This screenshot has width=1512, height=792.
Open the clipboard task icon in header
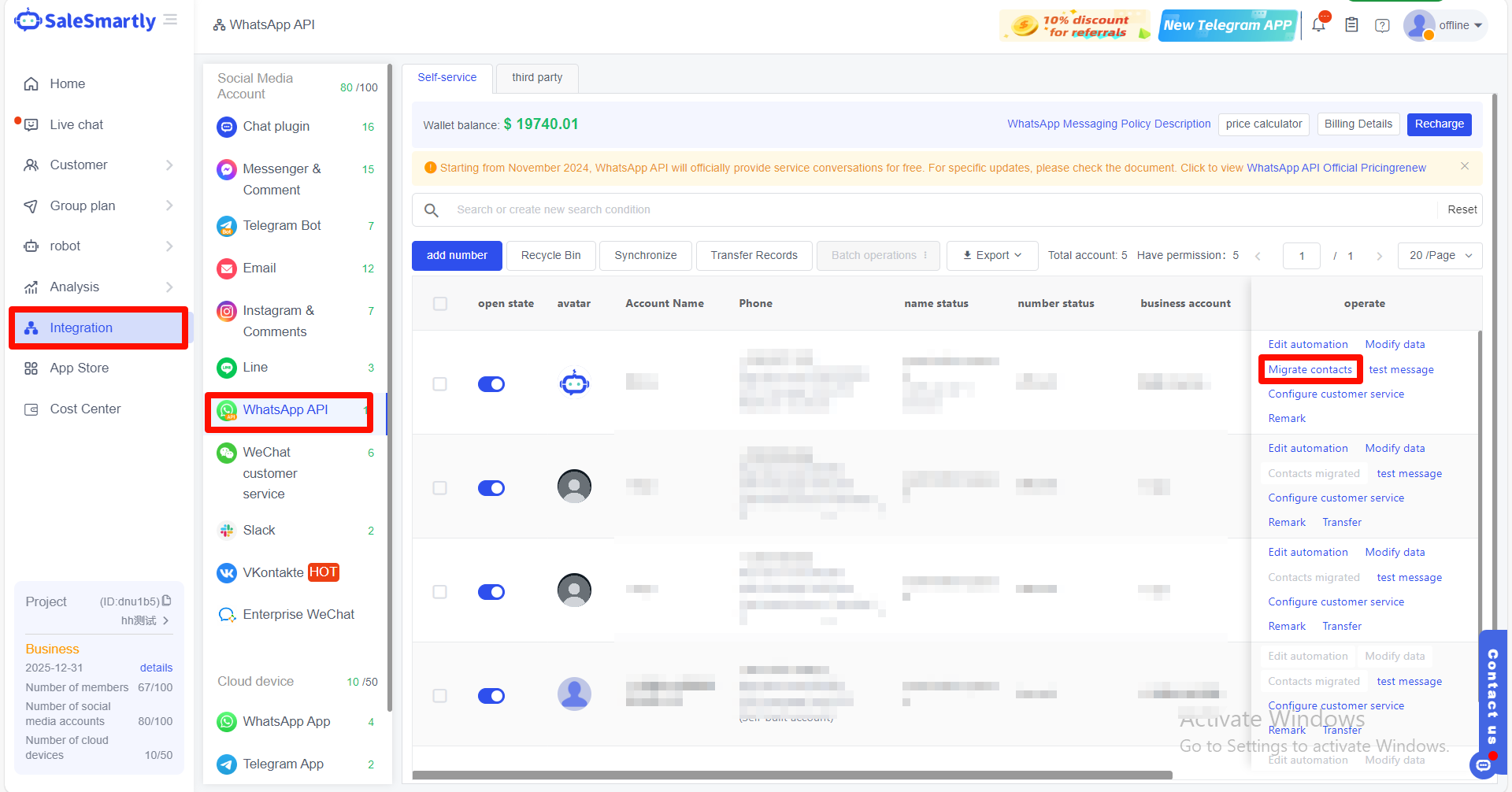(x=1351, y=25)
